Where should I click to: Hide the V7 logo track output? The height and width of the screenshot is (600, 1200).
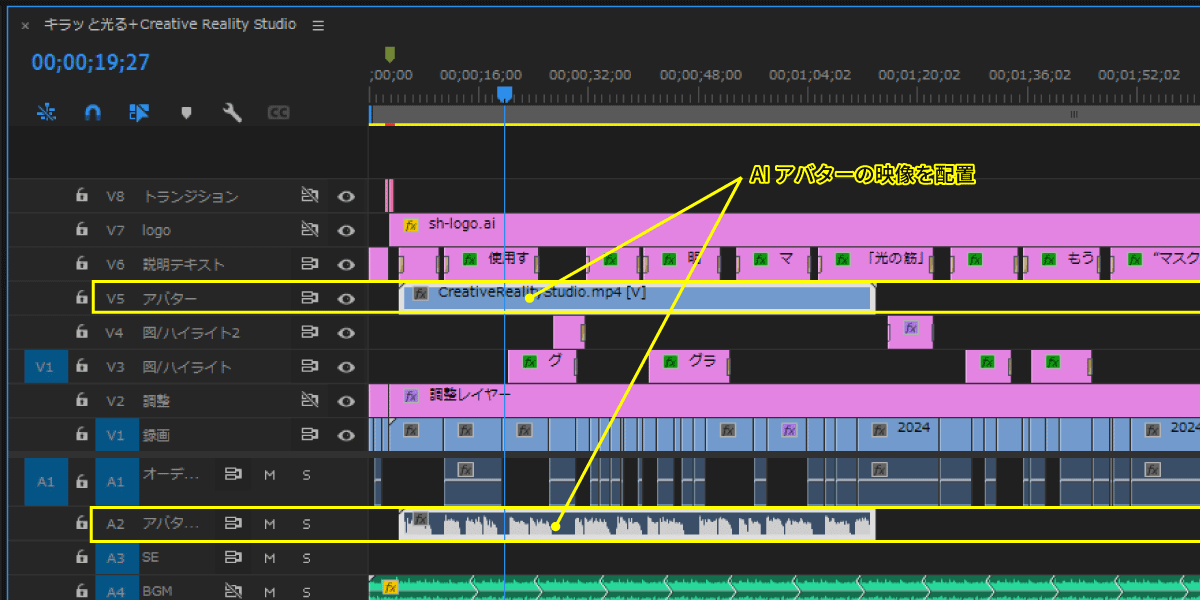346,231
